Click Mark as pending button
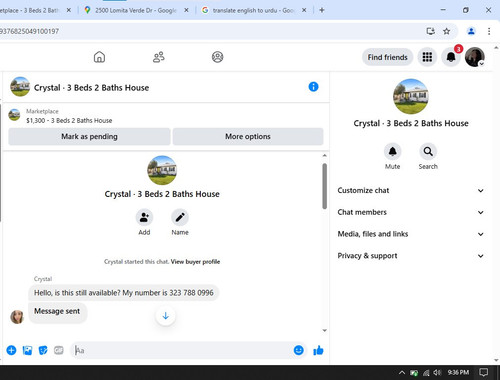This screenshot has height=380, width=500. click(x=89, y=137)
